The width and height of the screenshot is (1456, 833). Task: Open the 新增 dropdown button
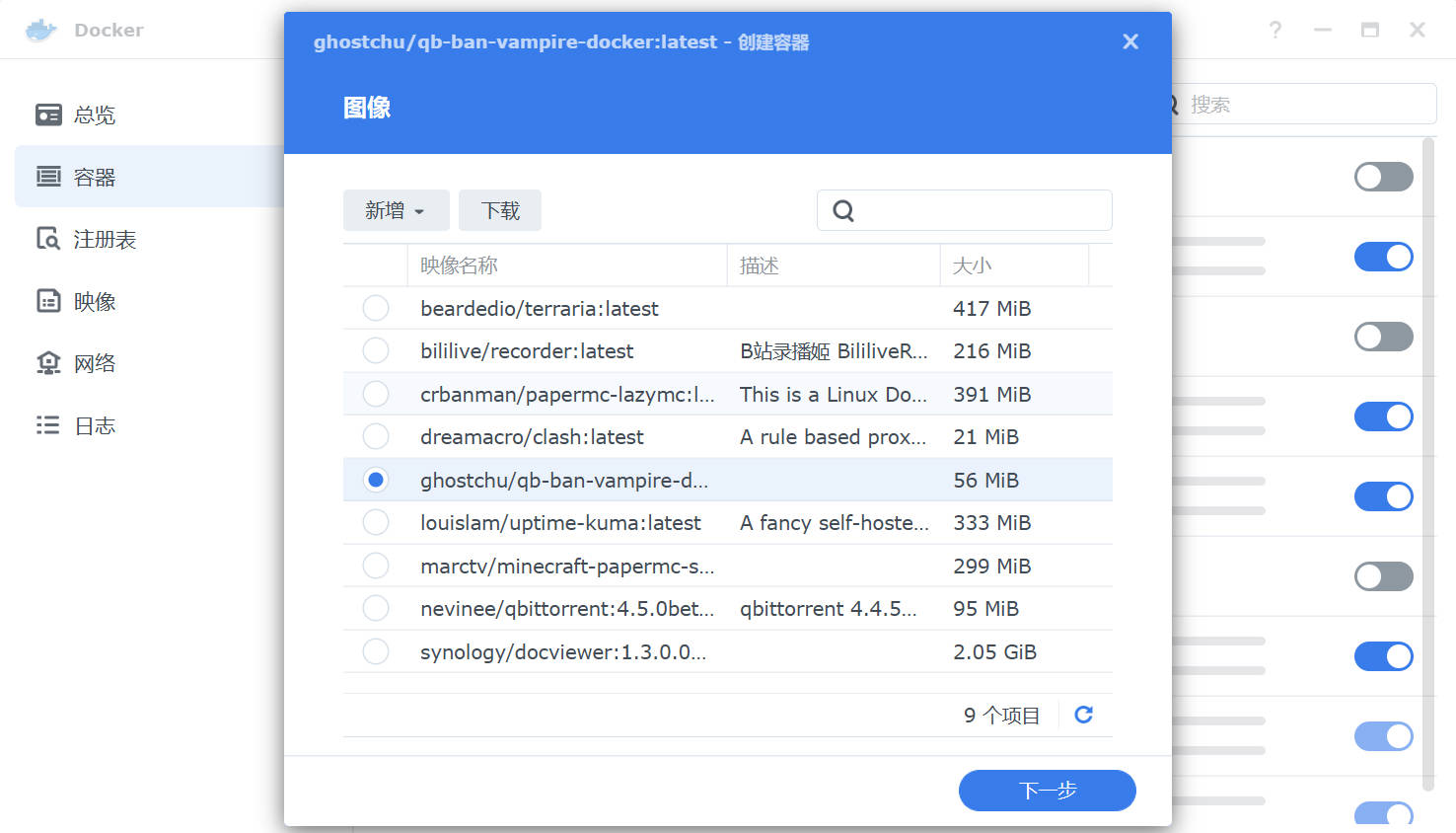[x=396, y=210]
